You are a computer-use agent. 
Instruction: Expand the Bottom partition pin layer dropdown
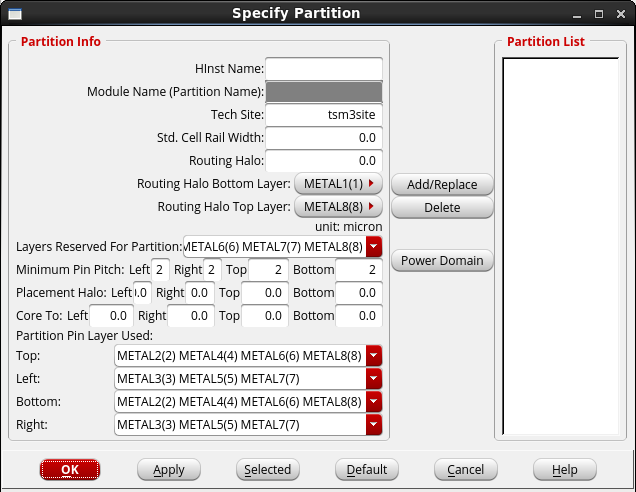tap(374, 402)
